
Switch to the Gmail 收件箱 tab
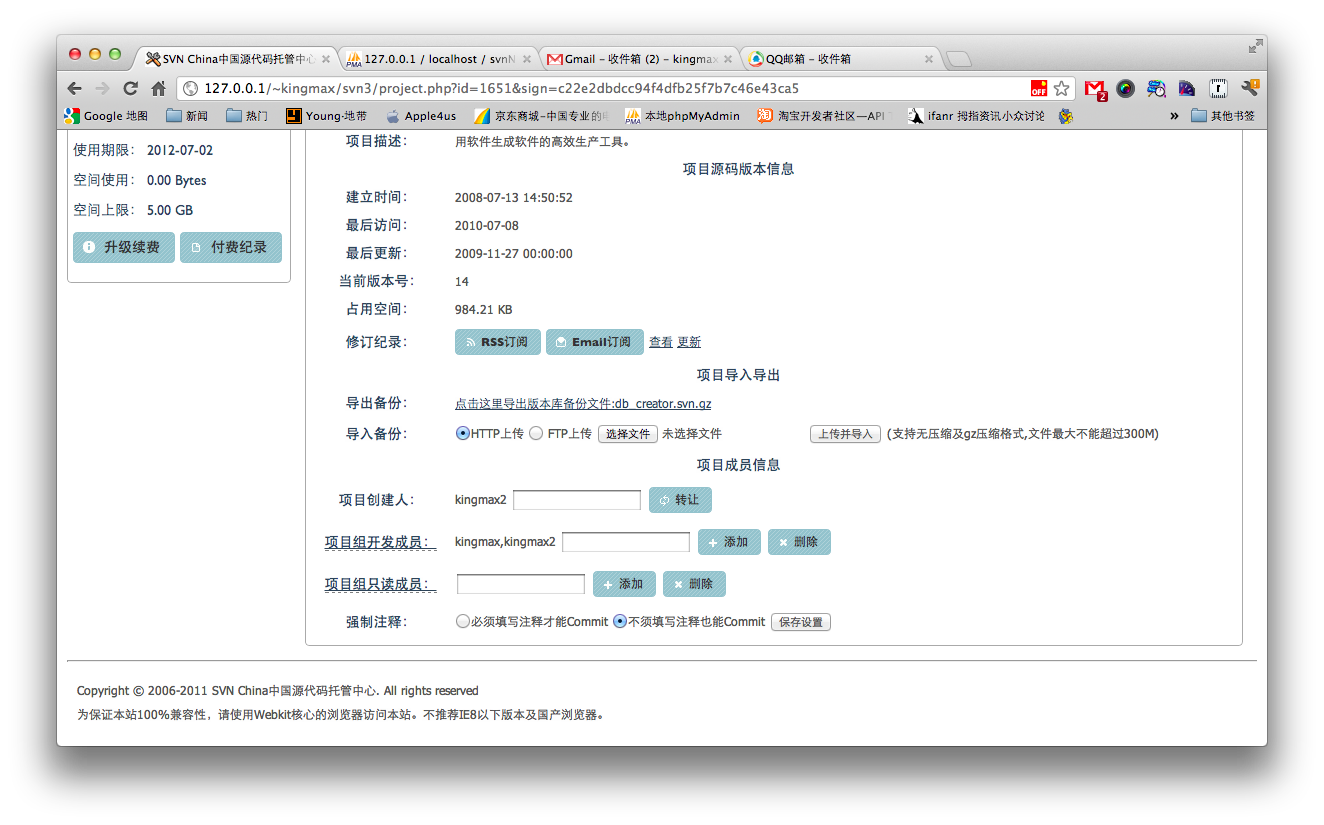click(x=640, y=59)
